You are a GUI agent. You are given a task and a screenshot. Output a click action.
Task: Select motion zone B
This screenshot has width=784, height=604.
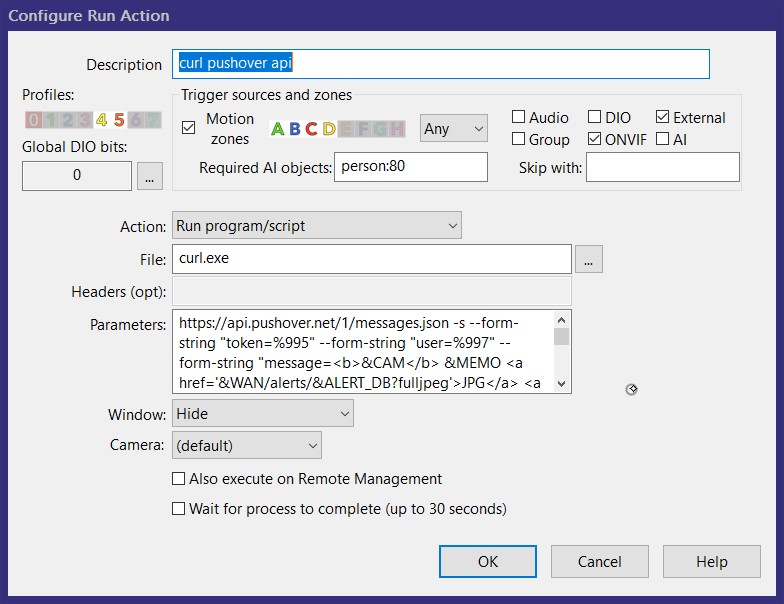pos(295,129)
